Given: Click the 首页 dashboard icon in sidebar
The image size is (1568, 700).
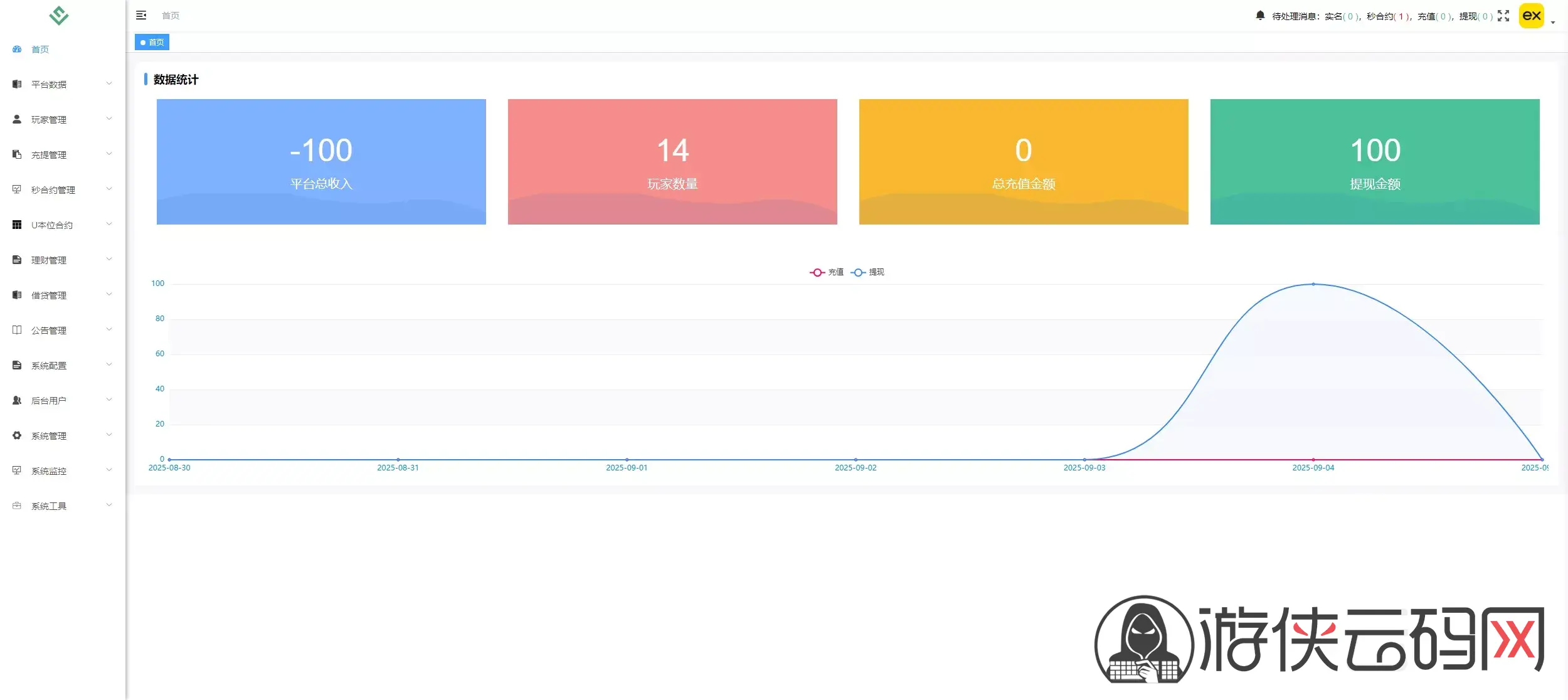Looking at the screenshot, I should 17,49.
